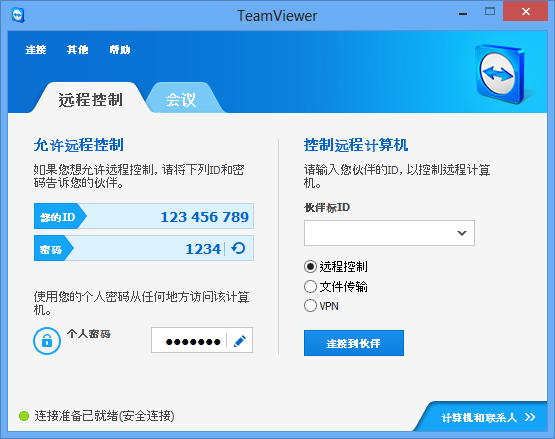
Task: Open the 连接 menu
Action: [x=36, y=50]
